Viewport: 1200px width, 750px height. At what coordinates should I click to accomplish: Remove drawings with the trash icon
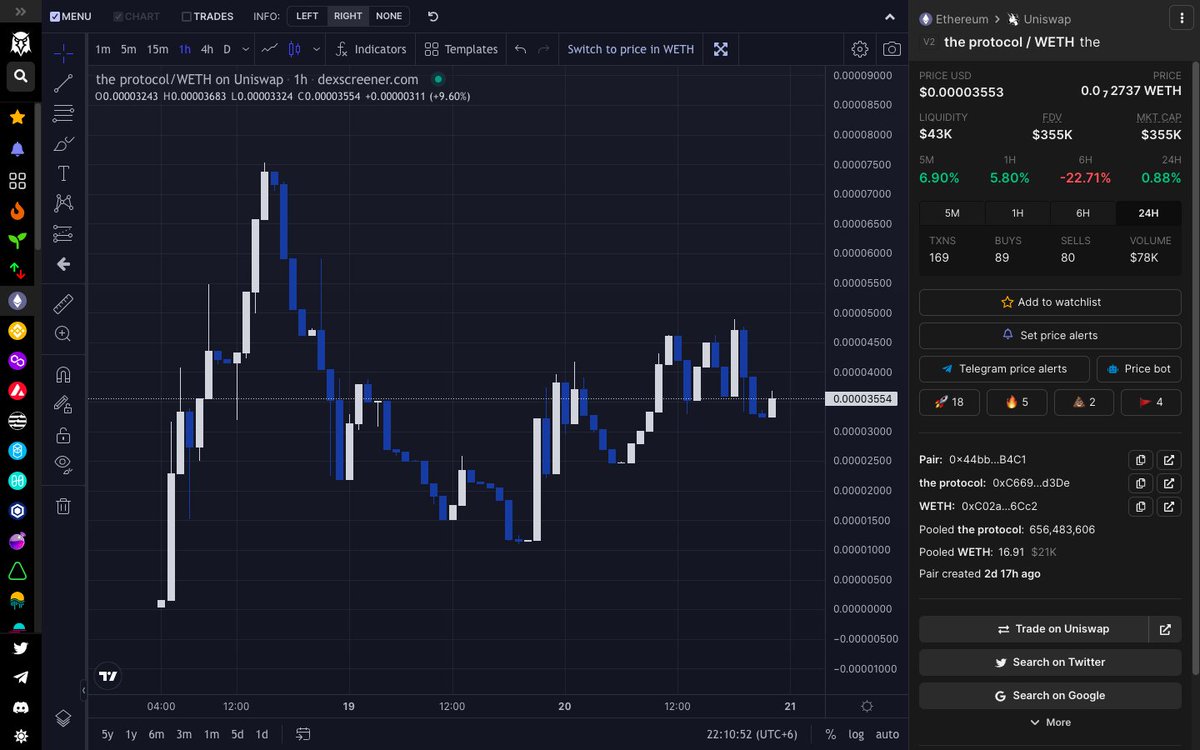pos(63,506)
